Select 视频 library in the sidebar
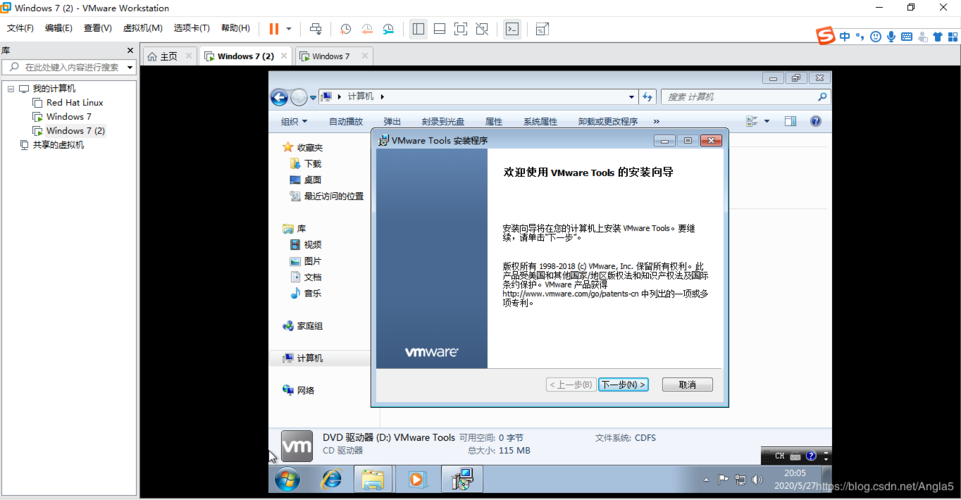961x500 pixels. coord(313,244)
